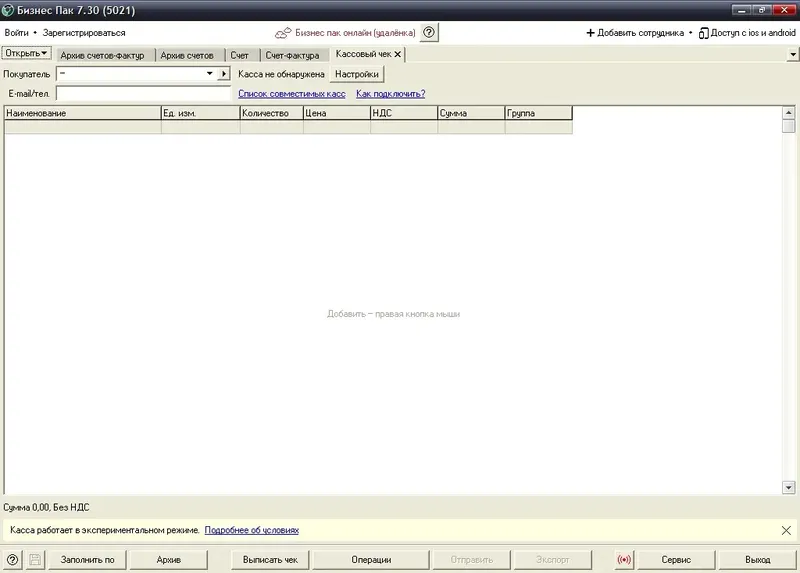This screenshot has height=573, width=800.
Task: Click the Заполнить по button
Action: 87,560
